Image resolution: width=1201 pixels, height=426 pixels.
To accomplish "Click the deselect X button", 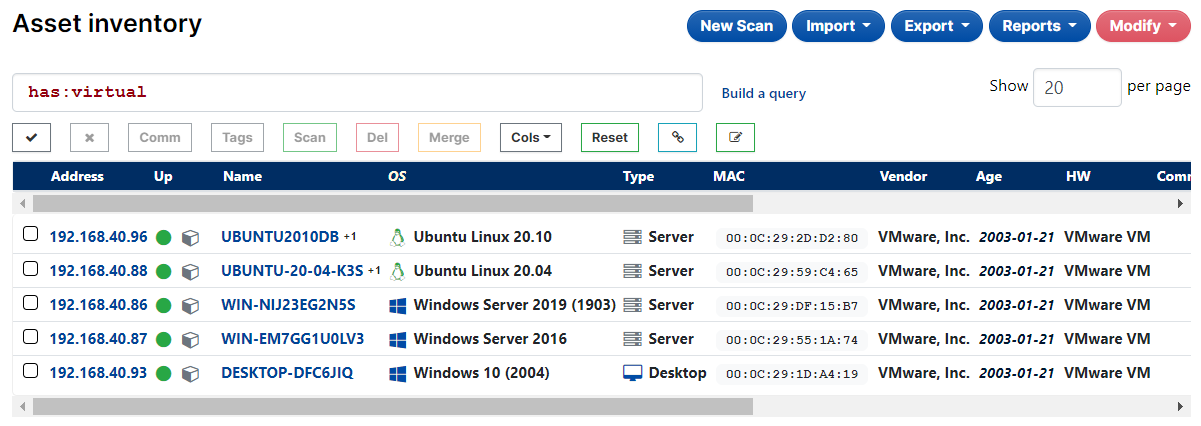I will tap(89, 138).
